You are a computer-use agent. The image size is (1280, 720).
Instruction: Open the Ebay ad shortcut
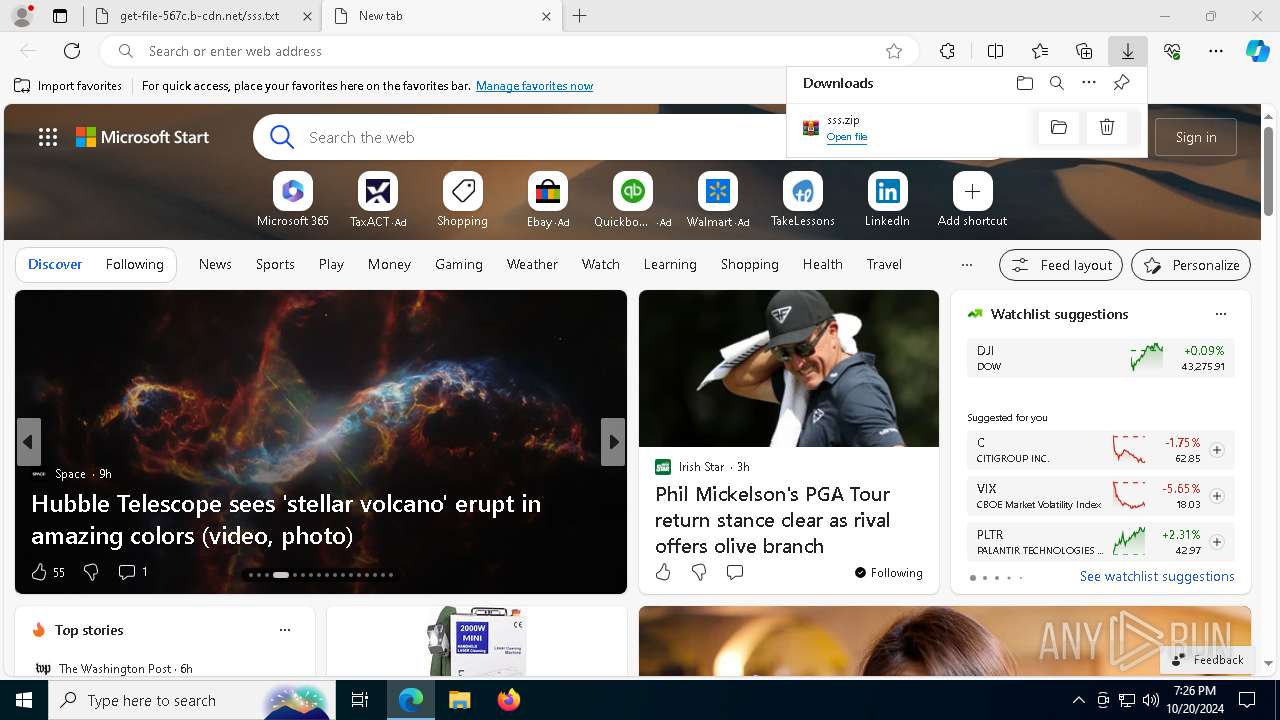click(548, 200)
